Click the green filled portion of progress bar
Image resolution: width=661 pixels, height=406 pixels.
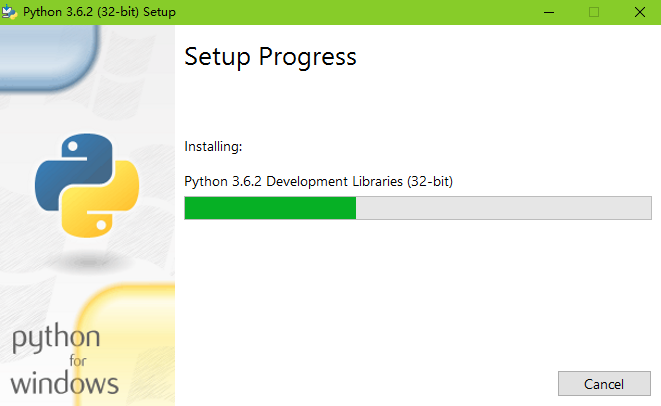[x=270, y=208]
